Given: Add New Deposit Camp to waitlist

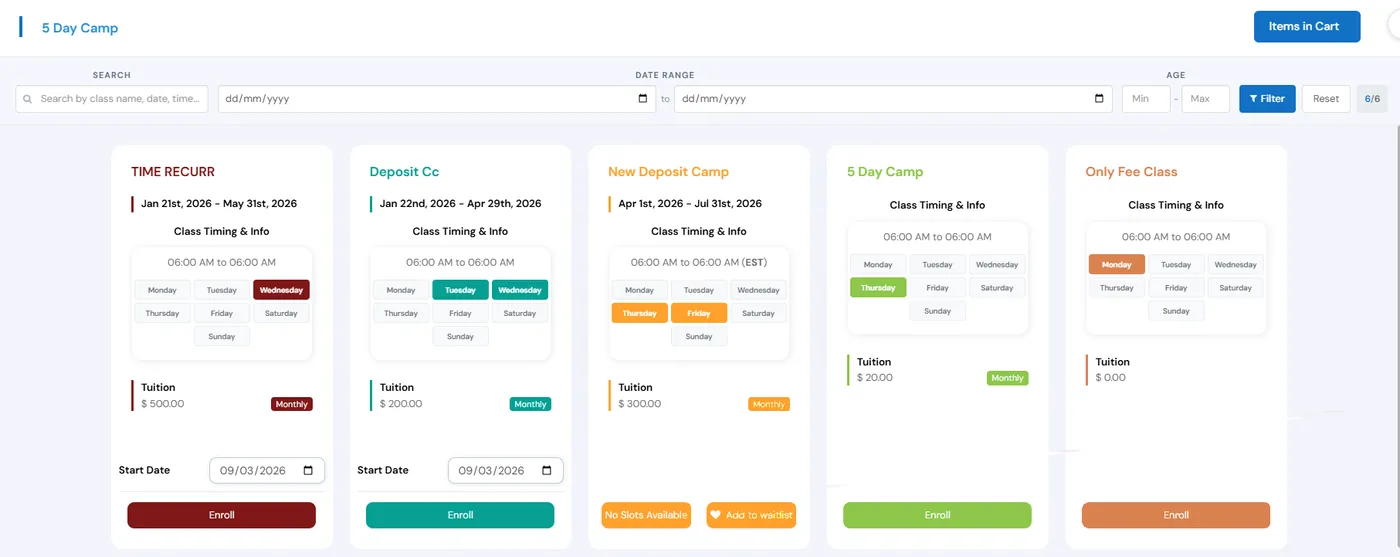Looking at the screenshot, I should coord(751,515).
